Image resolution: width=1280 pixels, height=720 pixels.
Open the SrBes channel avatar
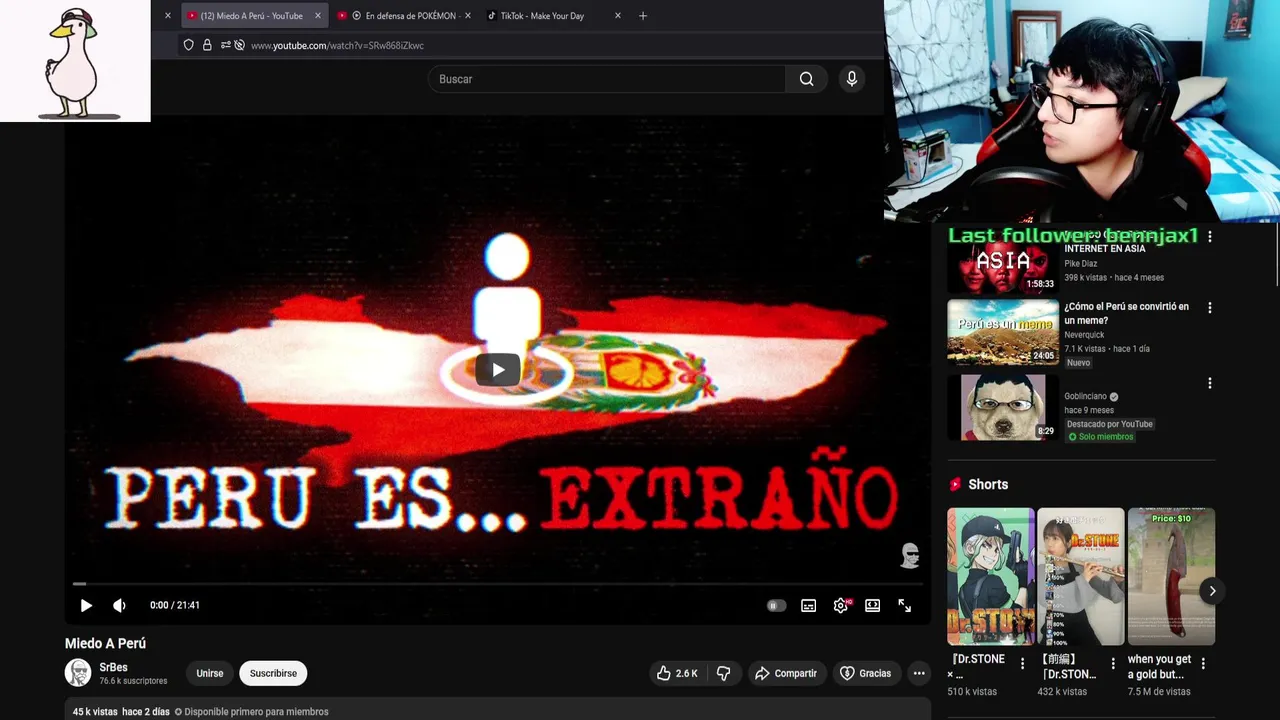(x=78, y=673)
